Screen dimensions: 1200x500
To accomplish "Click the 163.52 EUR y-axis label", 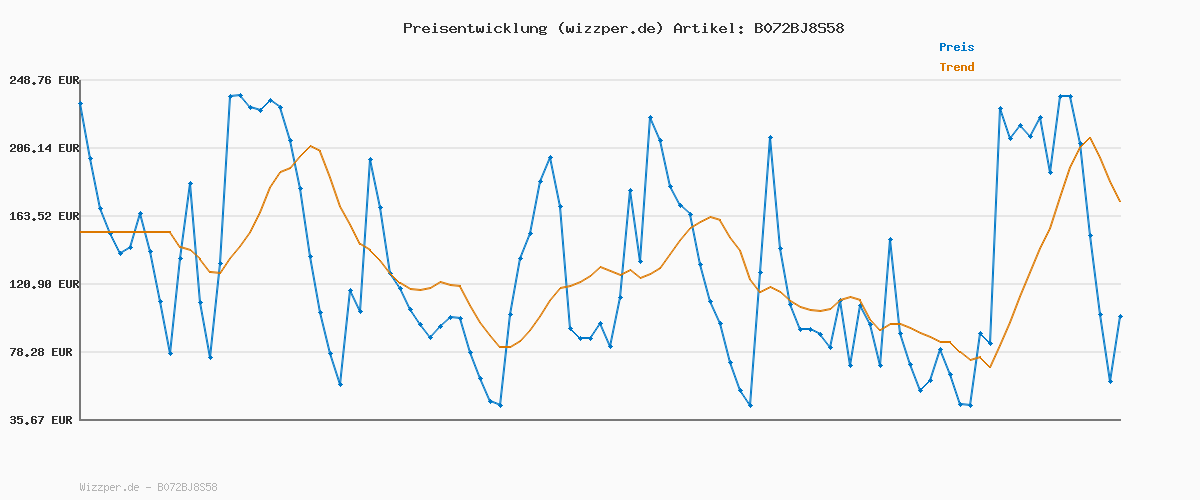I will pos(44,216).
